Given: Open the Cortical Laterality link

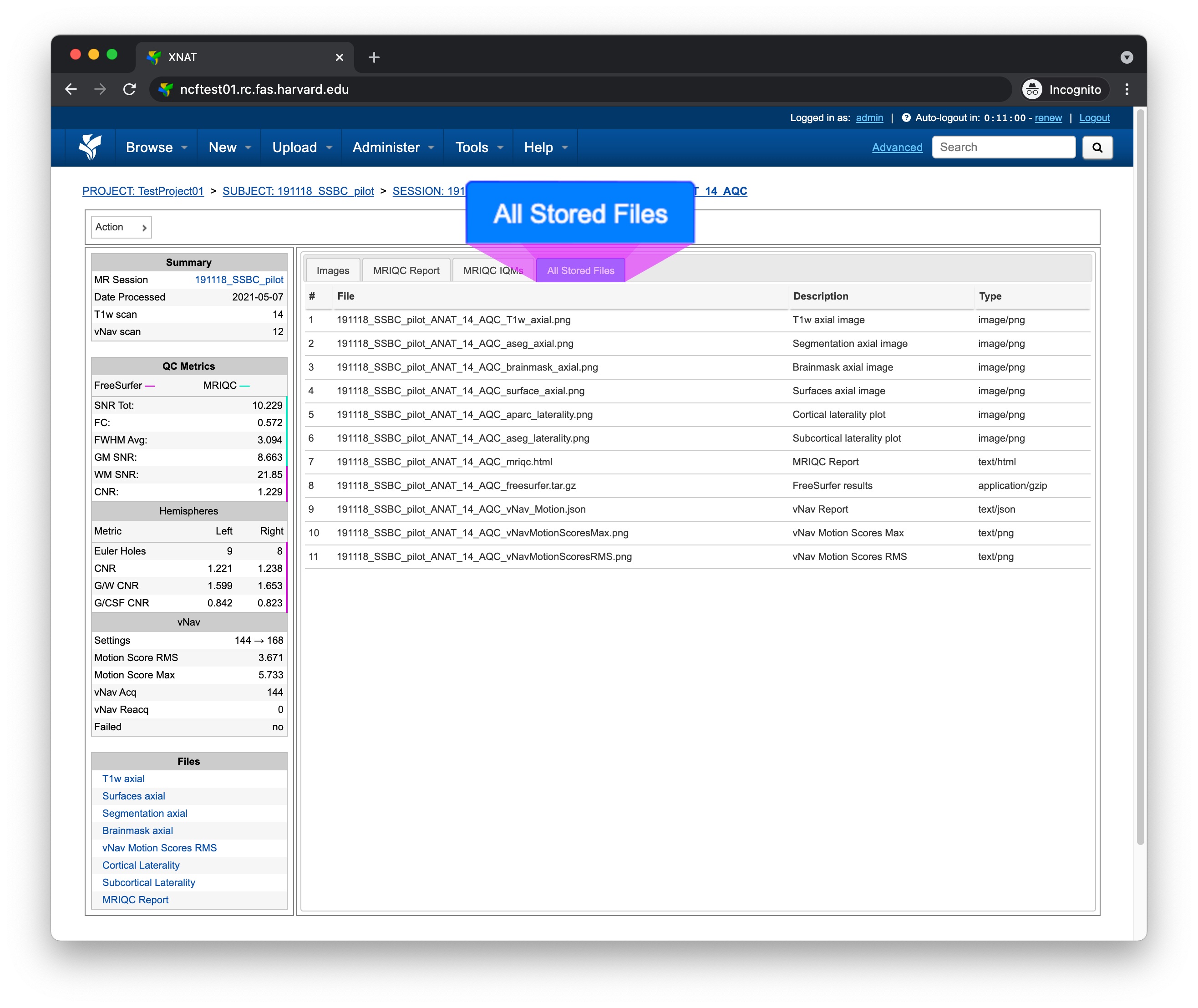Looking at the screenshot, I should coord(141,865).
